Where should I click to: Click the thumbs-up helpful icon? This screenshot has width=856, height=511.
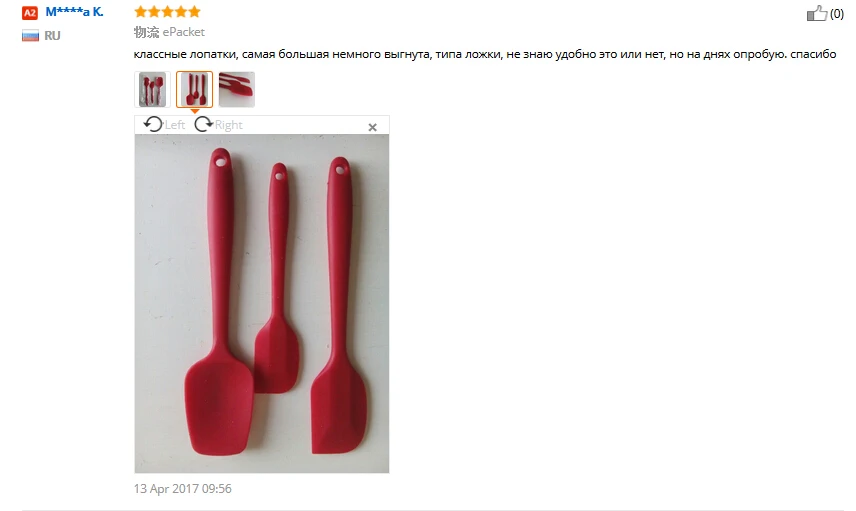(x=817, y=13)
